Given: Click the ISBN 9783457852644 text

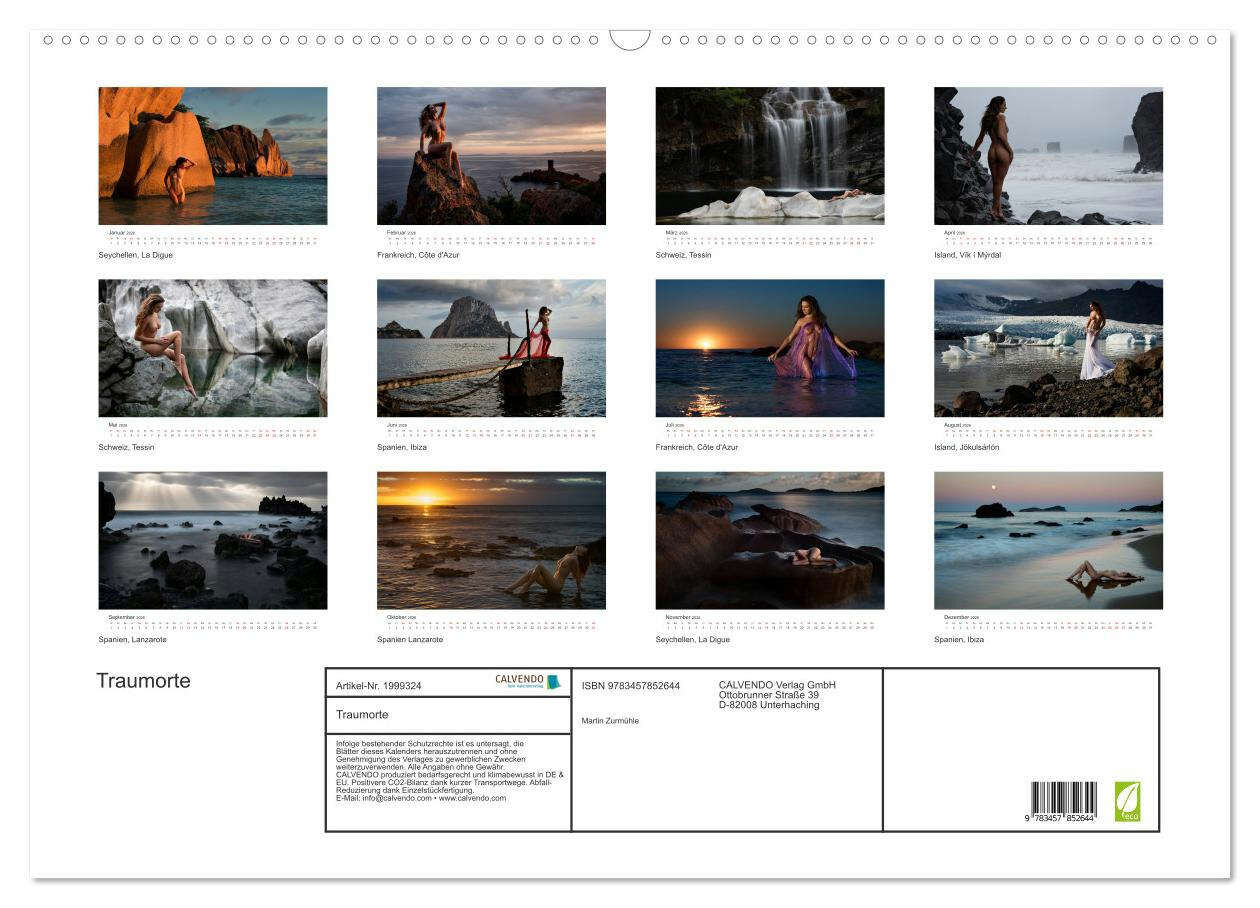Looking at the screenshot, I should [630, 686].
